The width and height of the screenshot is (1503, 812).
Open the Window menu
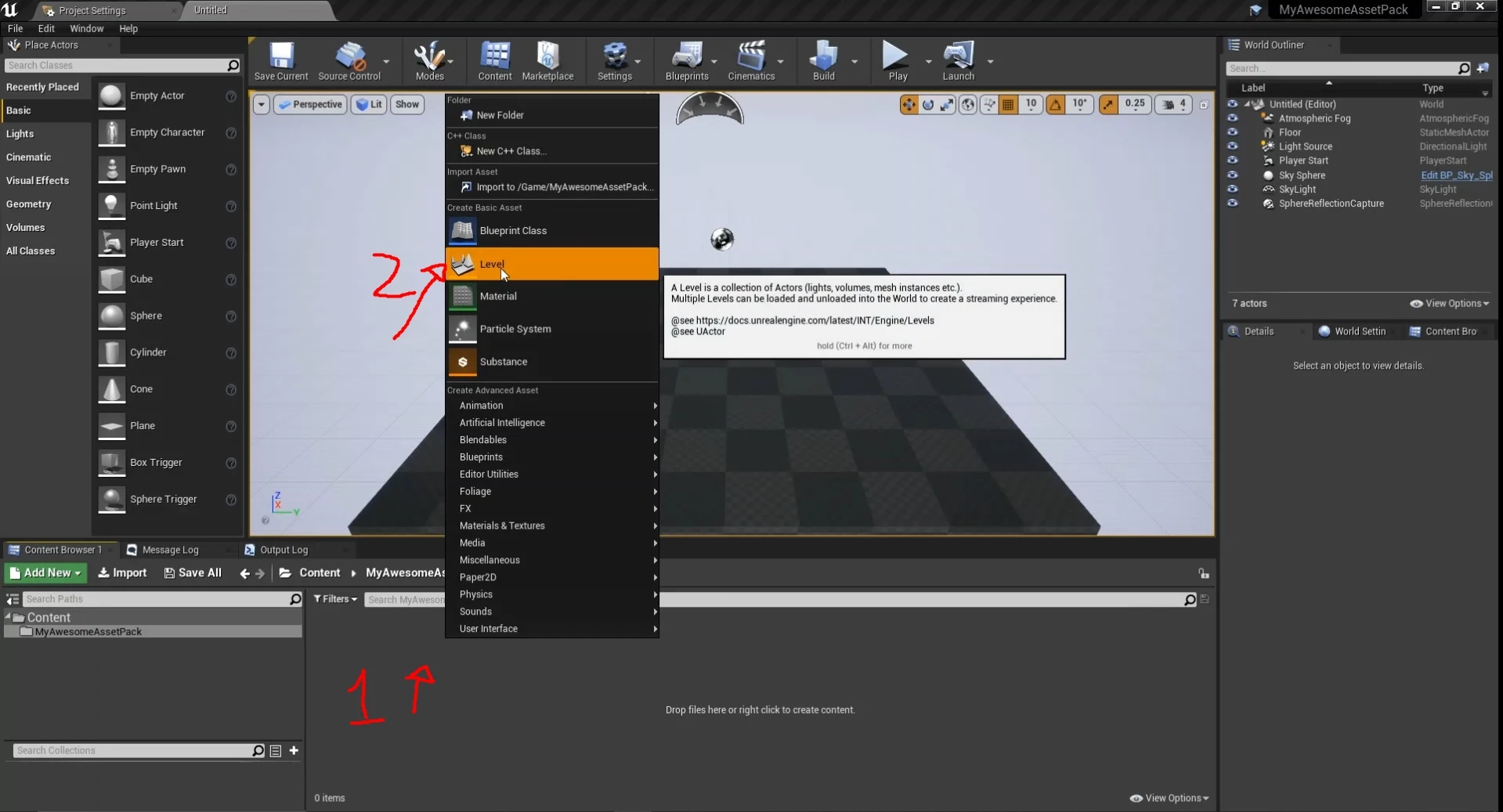click(86, 28)
